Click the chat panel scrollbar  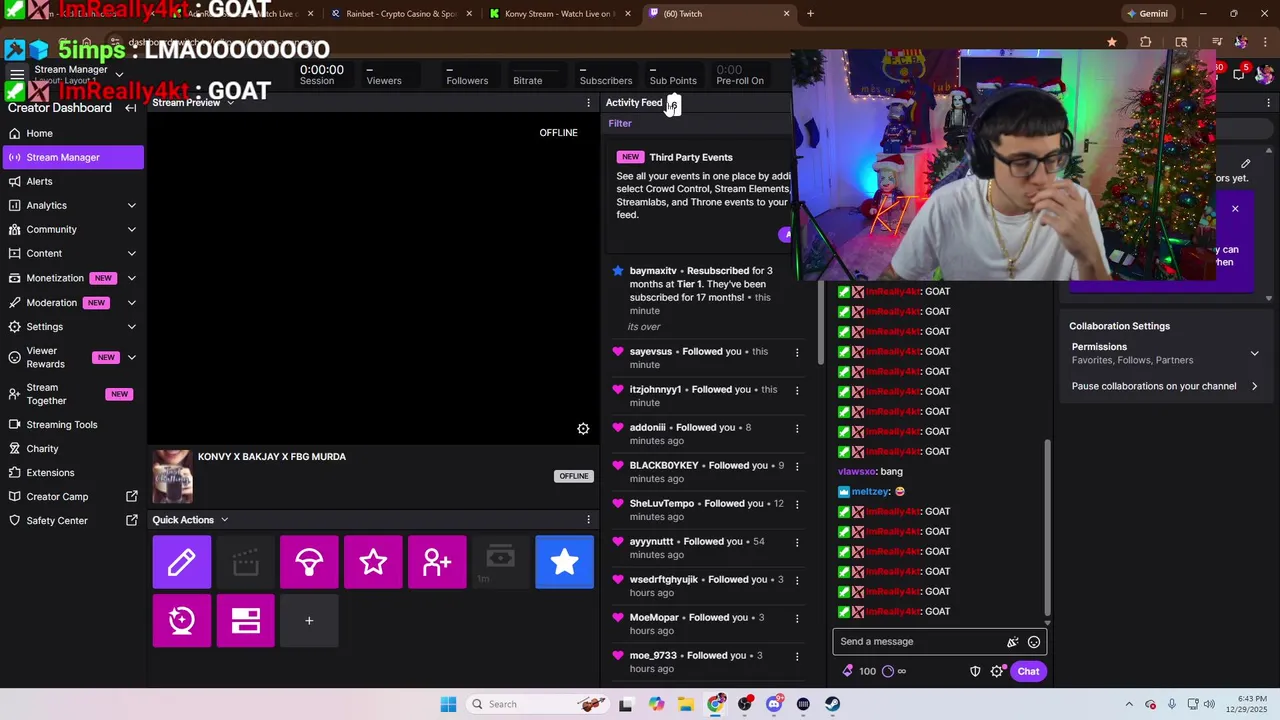[1048, 527]
